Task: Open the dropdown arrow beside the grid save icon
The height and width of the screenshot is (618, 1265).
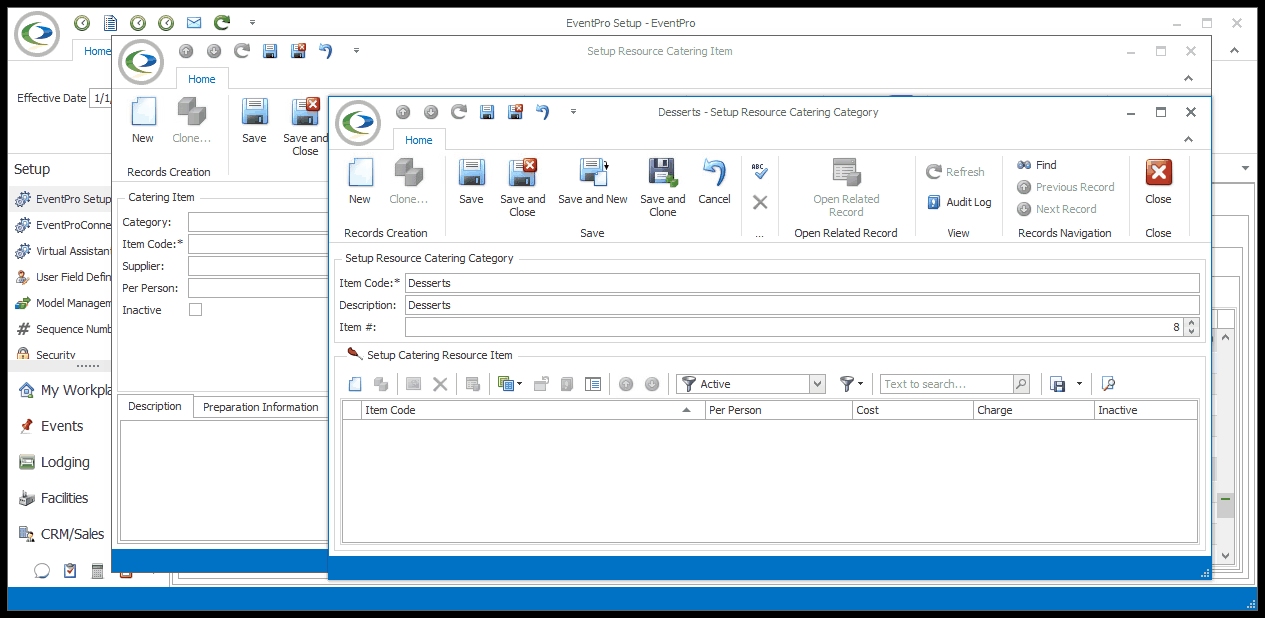Action: coord(1079,384)
